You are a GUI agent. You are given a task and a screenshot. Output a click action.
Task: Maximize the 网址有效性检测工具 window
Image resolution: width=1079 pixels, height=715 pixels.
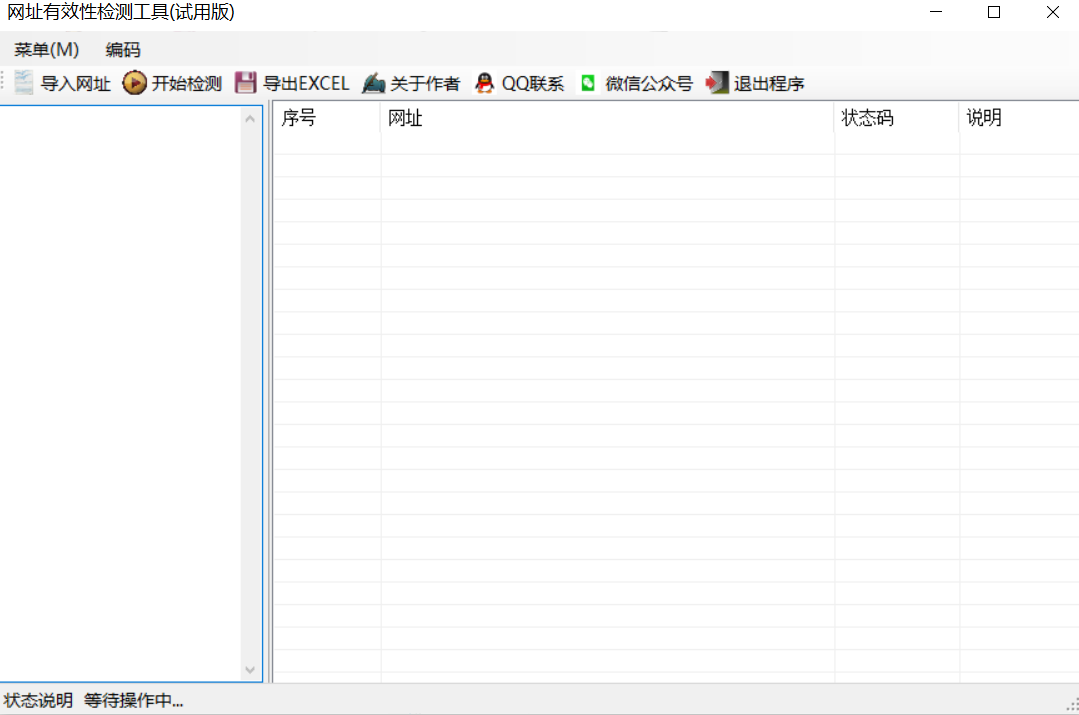994,12
